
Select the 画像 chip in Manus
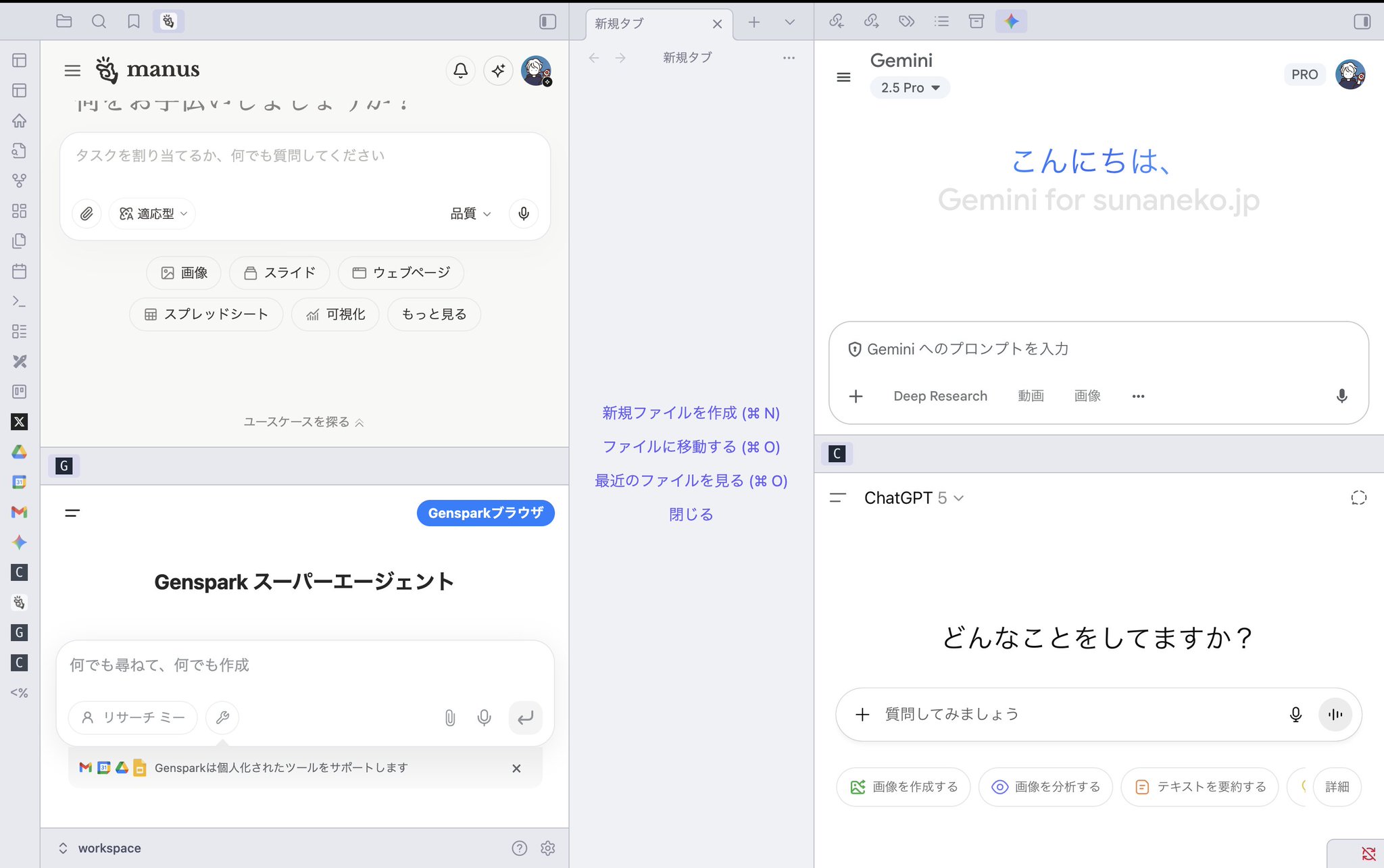[x=184, y=273]
